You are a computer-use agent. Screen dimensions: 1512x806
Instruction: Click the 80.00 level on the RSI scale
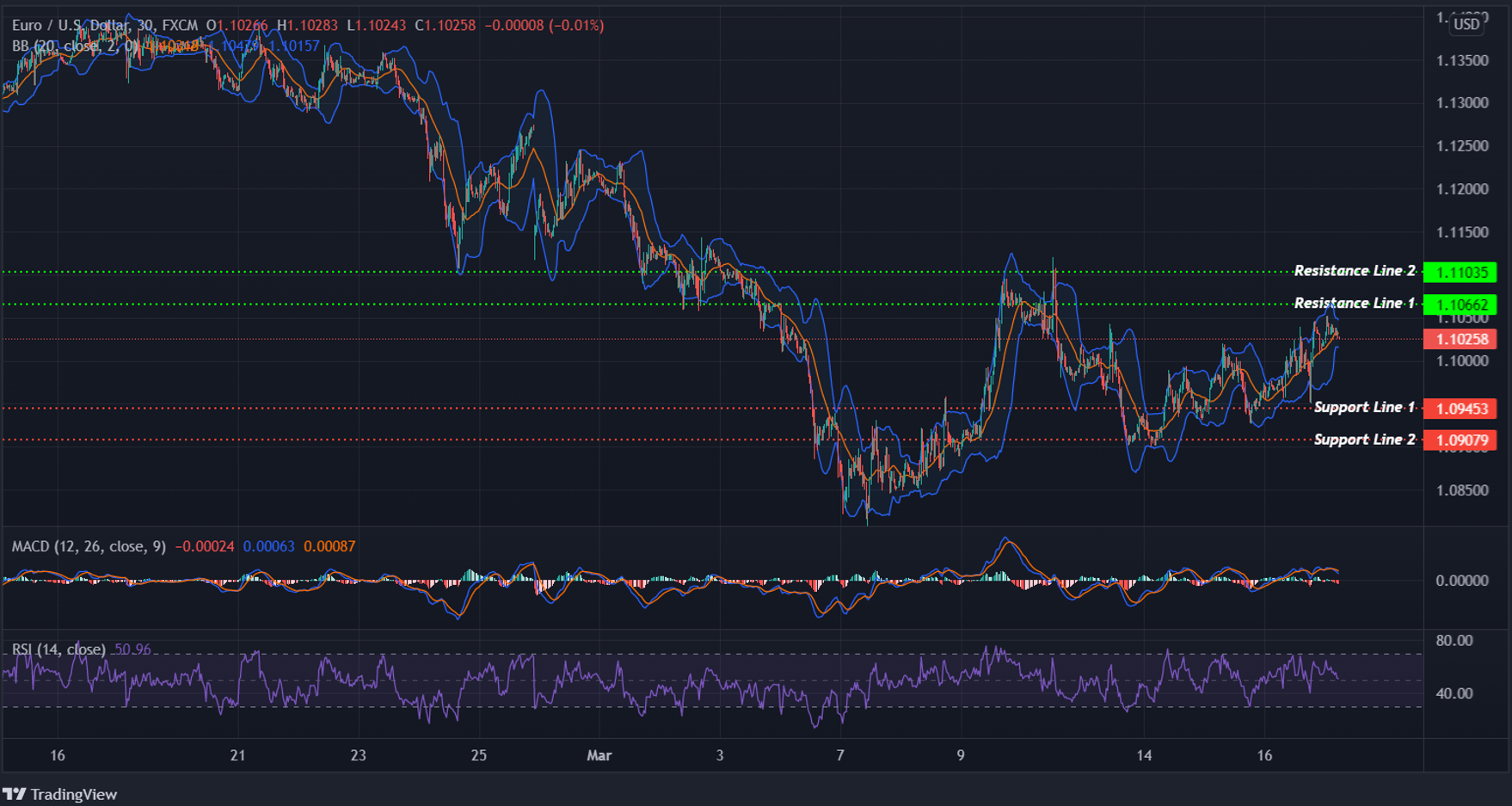tap(1455, 641)
